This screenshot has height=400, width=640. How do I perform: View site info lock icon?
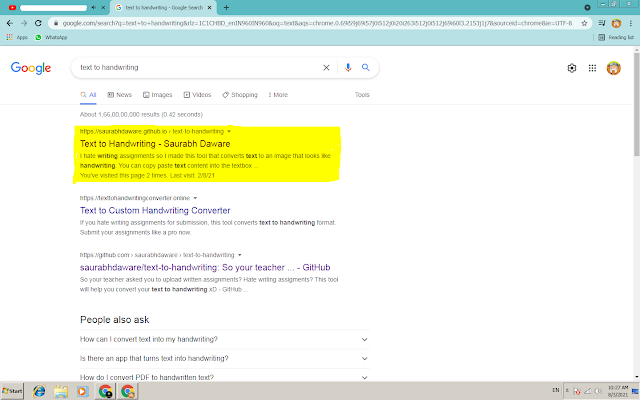[56, 23]
